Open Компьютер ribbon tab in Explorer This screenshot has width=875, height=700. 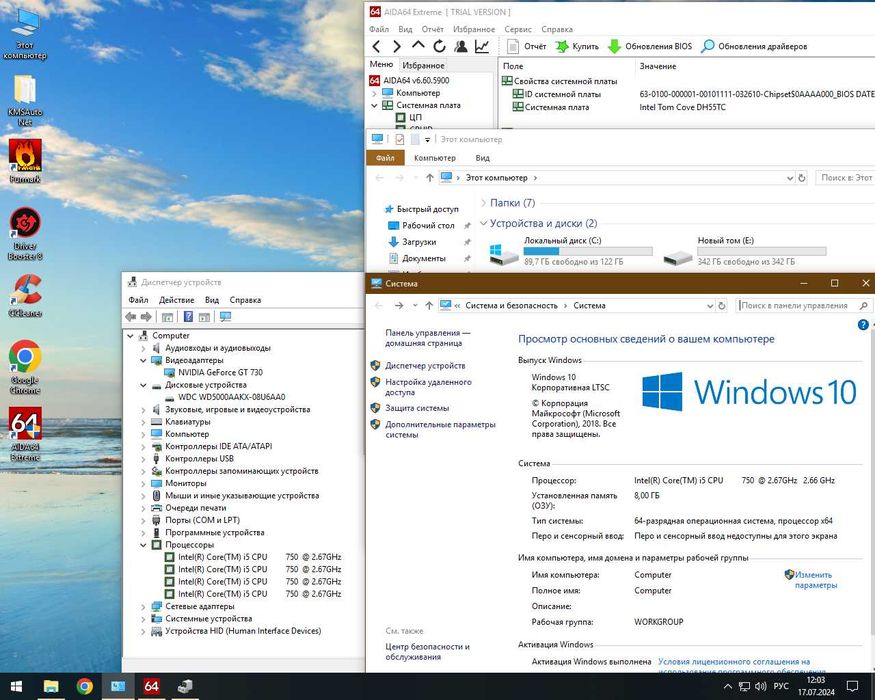coord(435,158)
